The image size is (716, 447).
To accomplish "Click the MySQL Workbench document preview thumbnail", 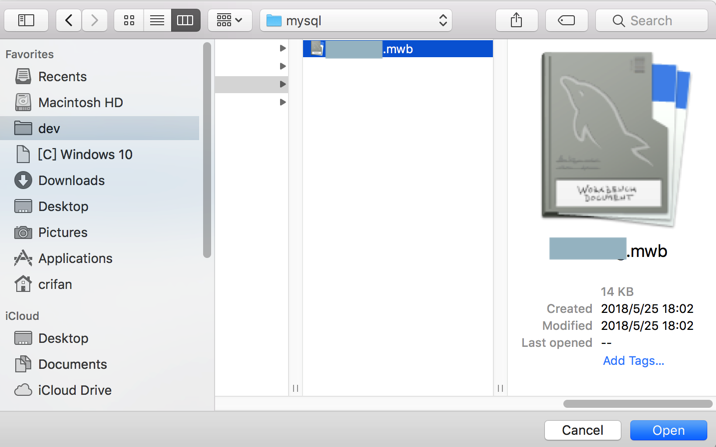I will [615, 139].
